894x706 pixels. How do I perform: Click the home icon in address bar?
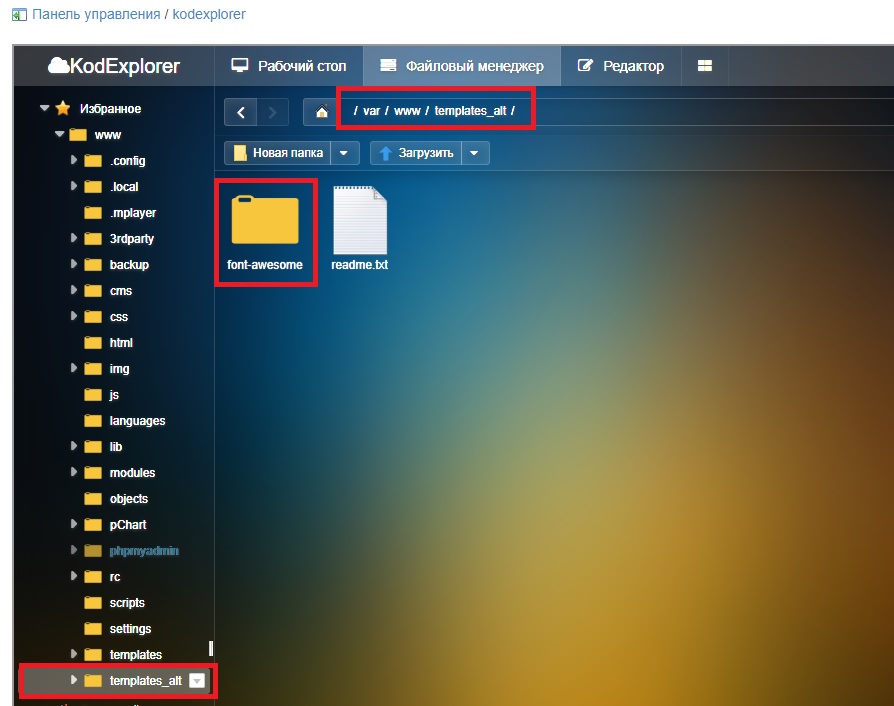pos(322,112)
